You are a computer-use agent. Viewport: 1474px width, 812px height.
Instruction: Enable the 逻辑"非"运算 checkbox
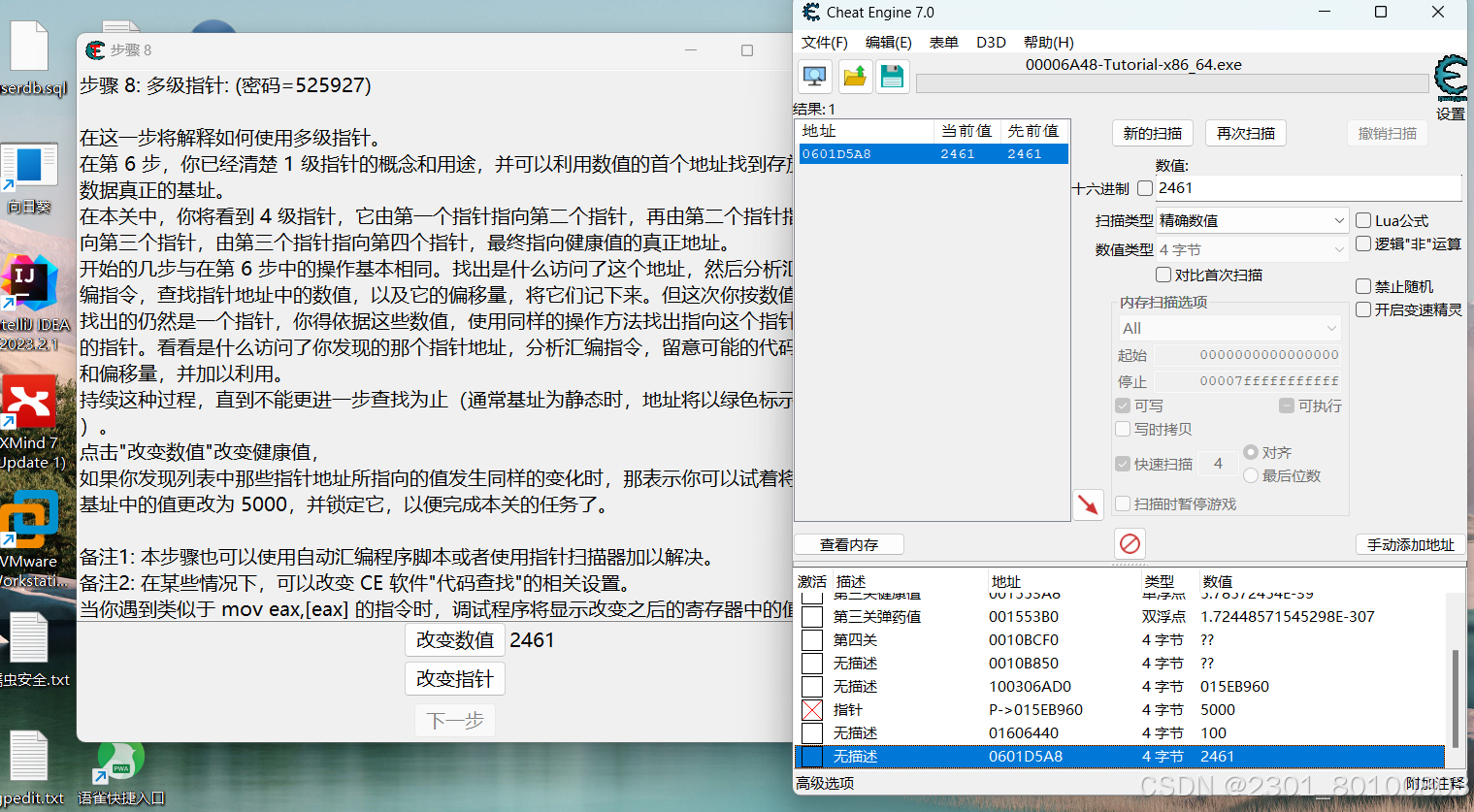pos(1363,244)
